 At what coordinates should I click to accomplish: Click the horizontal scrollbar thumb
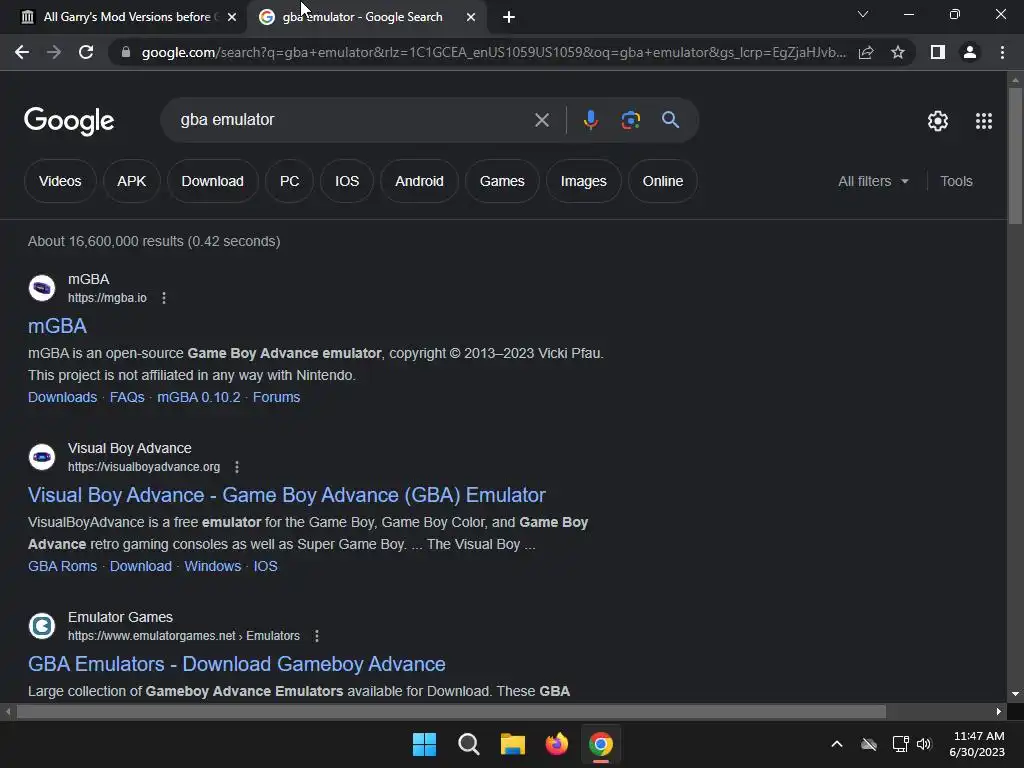click(x=451, y=711)
